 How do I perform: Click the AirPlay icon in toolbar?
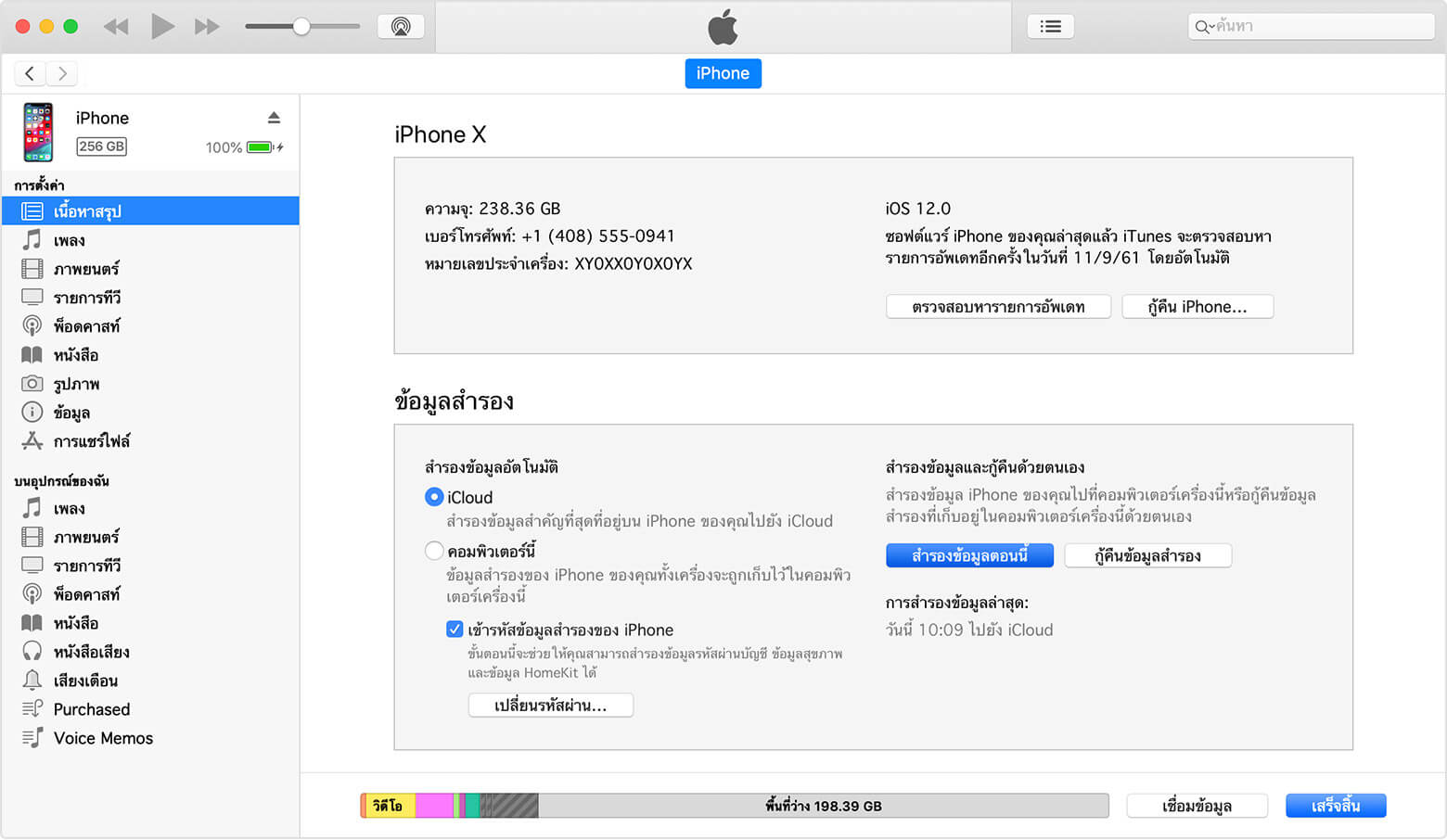coord(401,27)
